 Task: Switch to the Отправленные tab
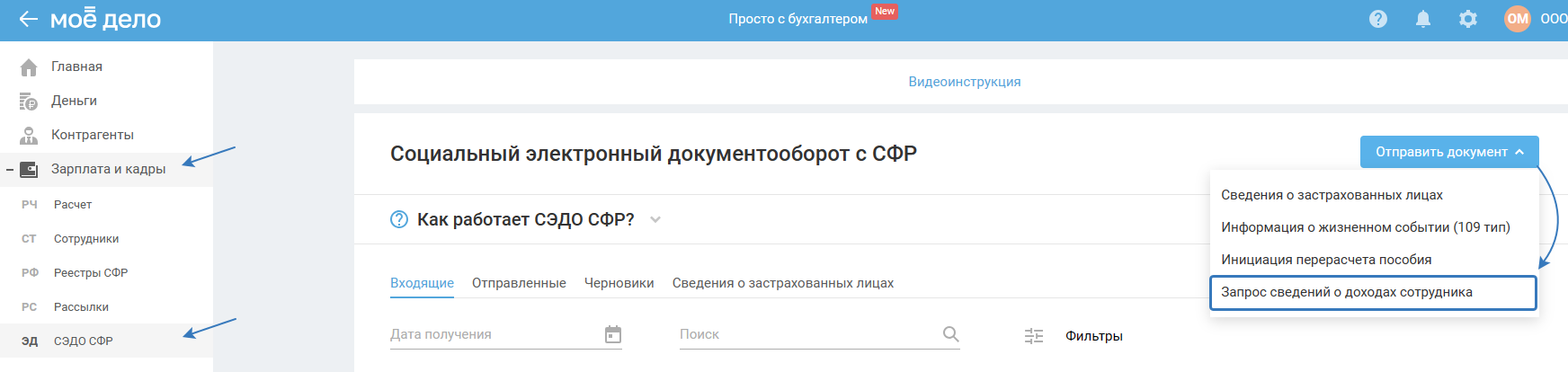click(x=519, y=283)
